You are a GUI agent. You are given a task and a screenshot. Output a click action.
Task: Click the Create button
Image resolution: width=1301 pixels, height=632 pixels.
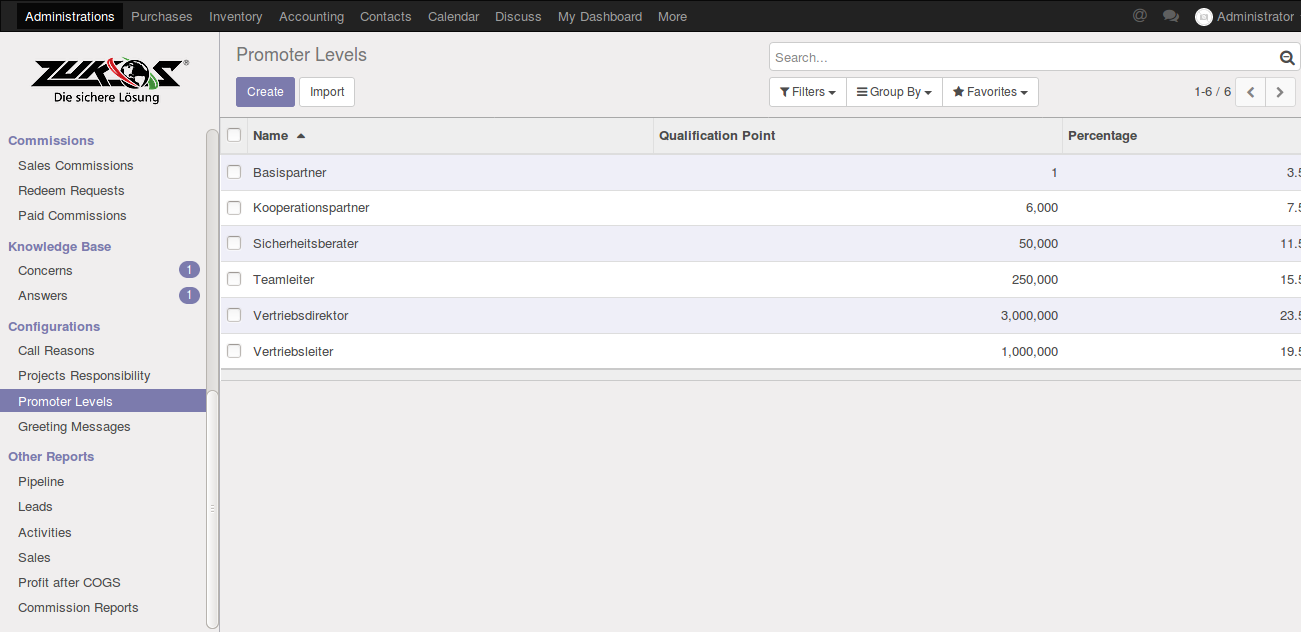tap(265, 92)
